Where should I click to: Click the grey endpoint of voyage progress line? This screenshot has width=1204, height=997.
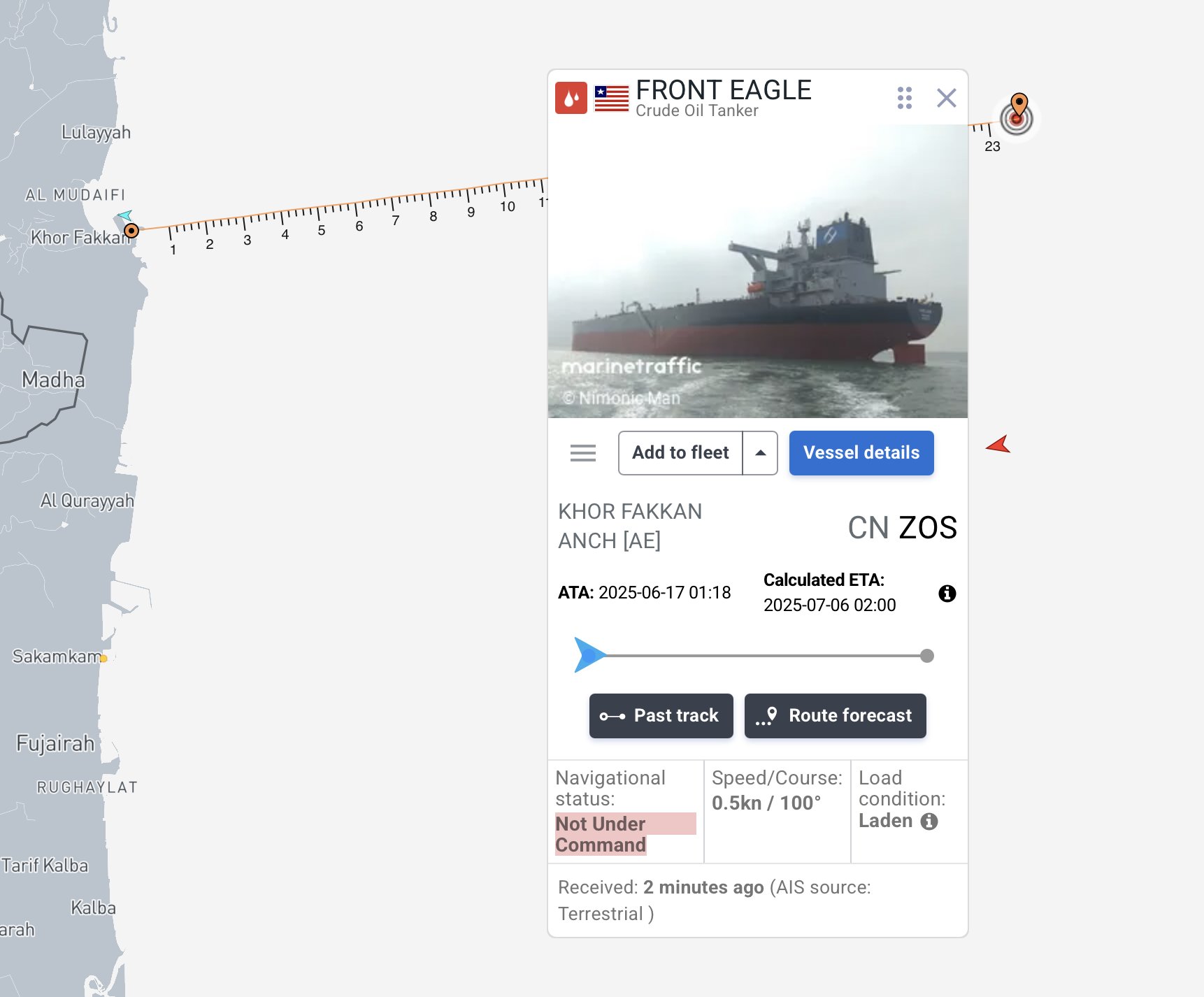[927, 656]
